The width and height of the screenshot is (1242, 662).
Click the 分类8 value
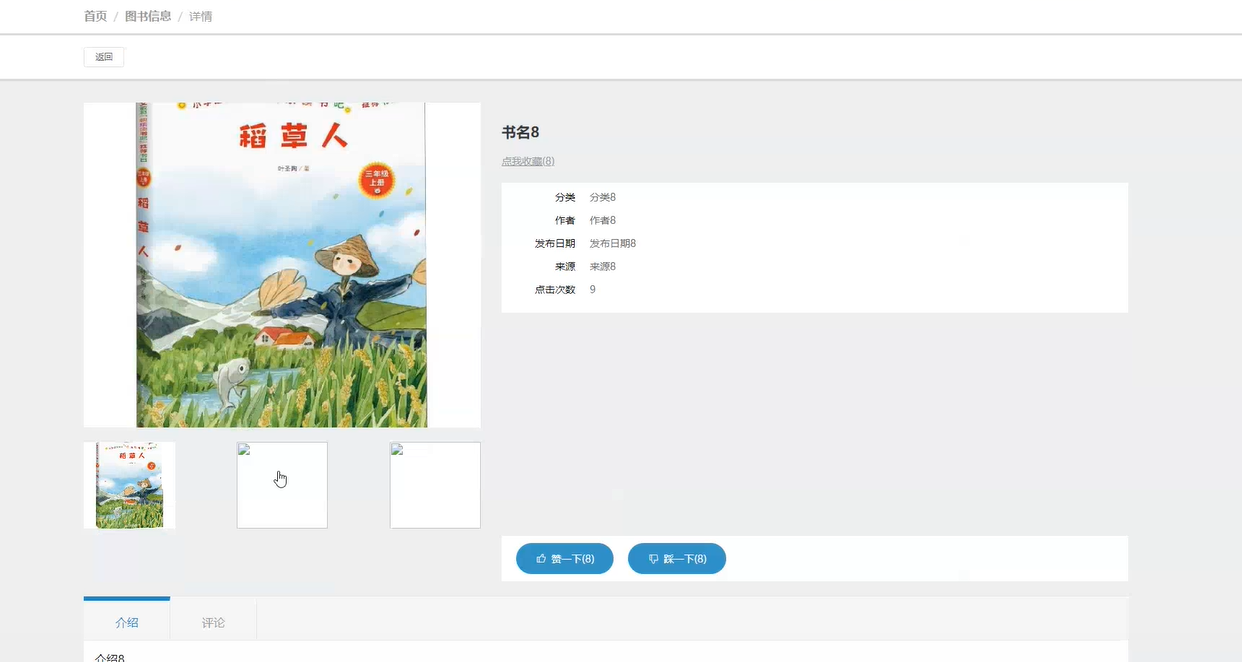click(x=603, y=197)
